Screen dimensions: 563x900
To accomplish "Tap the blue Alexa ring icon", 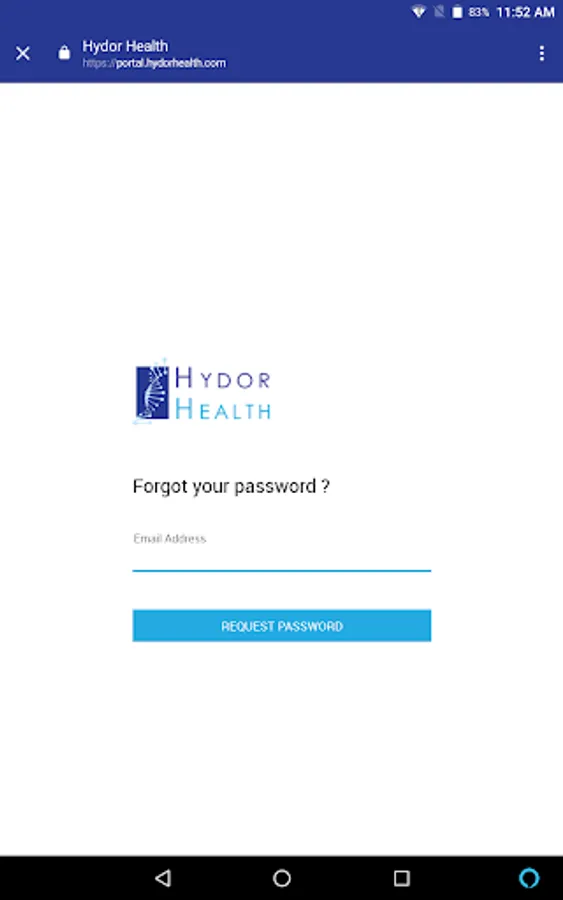I will 529,878.
